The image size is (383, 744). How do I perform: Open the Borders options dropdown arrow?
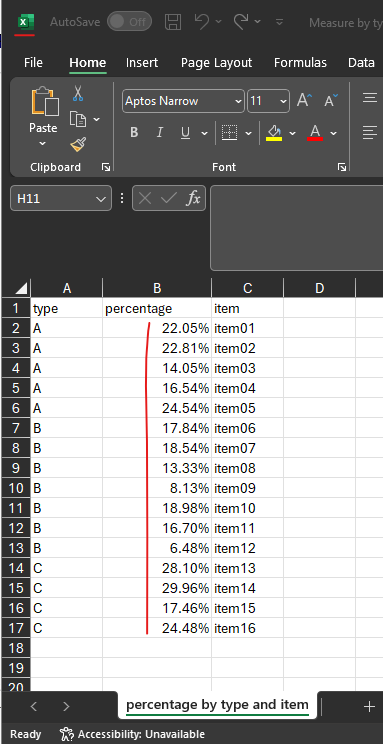pyautogui.click(x=248, y=133)
